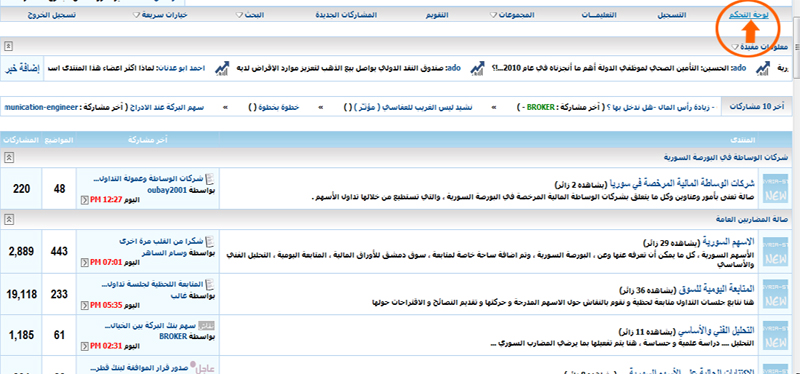This screenshot has height=374, width=800.
Task: Open the category title "شركات الوساطة في البورصة السورية"
Action: coord(726,158)
